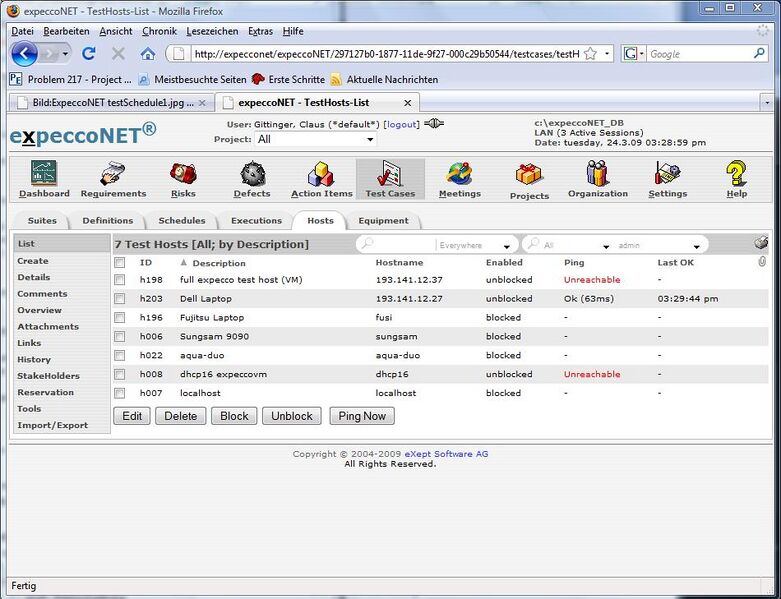Open the Meetings globe icon

459,173
